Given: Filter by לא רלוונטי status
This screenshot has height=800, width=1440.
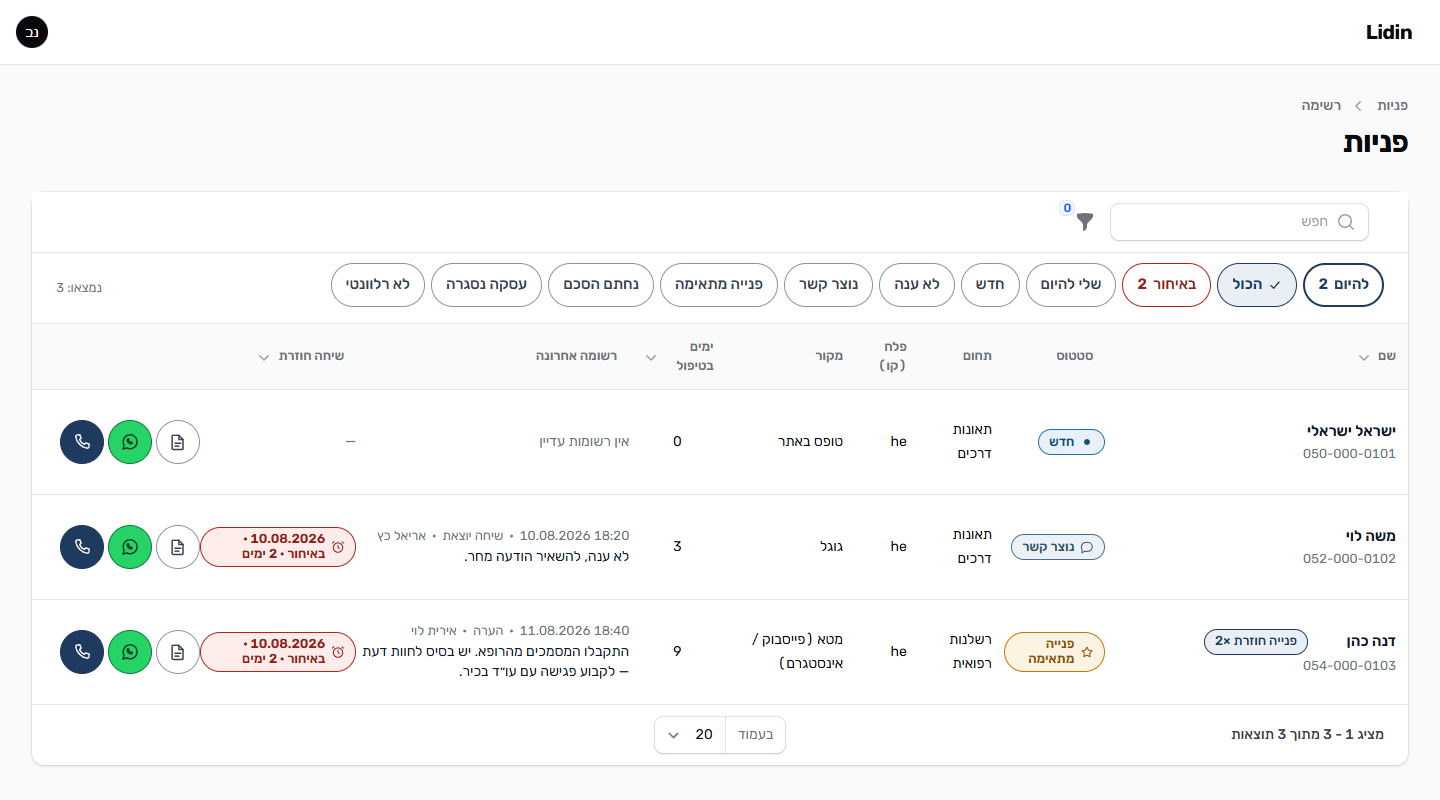Looking at the screenshot, I should coord(378,285).
